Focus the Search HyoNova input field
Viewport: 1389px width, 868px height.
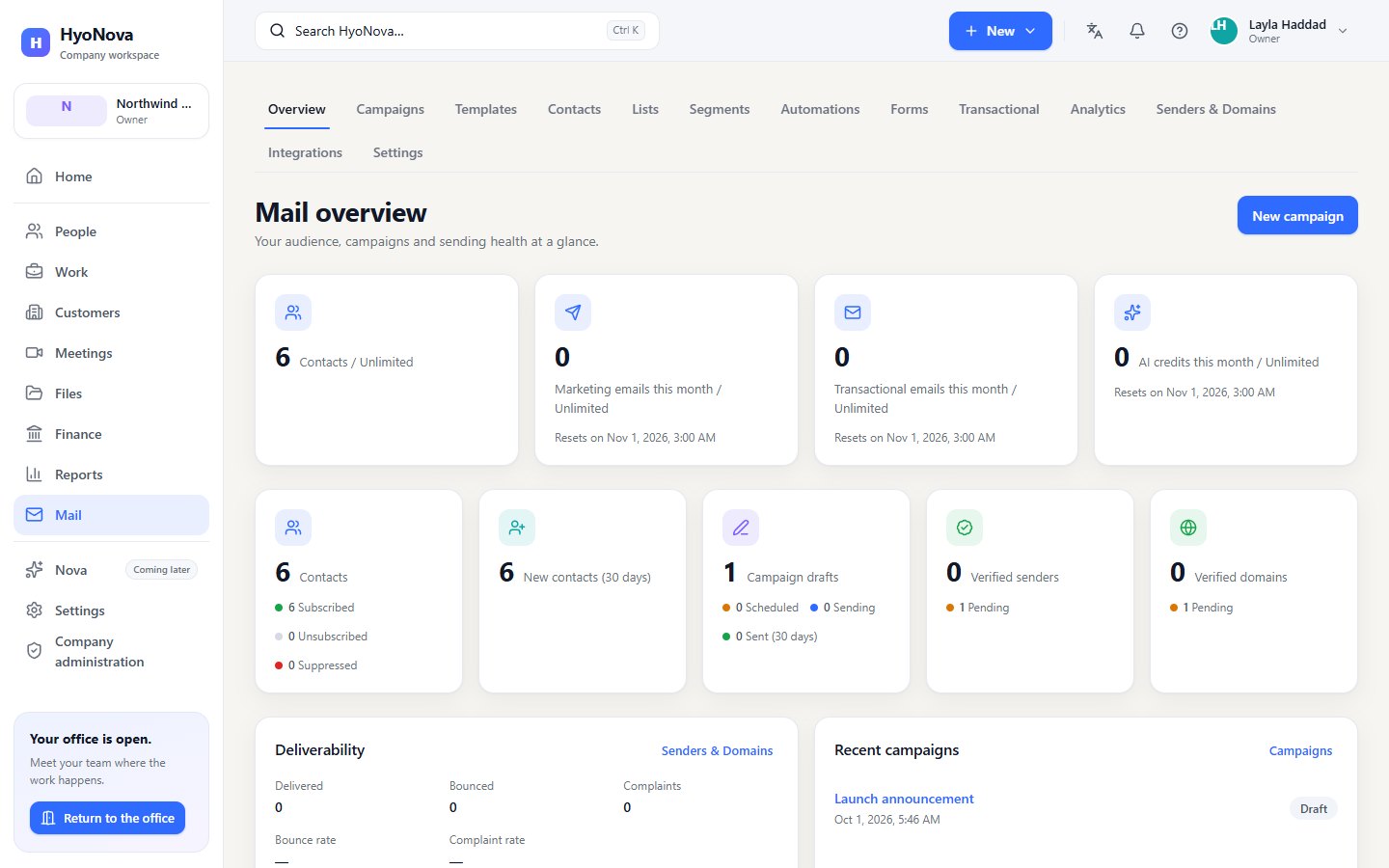click(x=457, y=31)
